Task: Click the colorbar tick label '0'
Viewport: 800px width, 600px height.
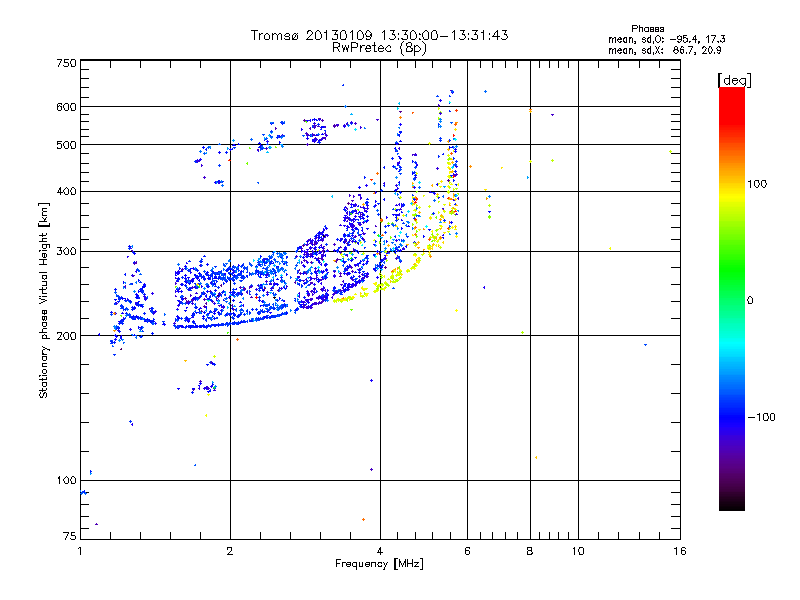Action: (750, 301)
